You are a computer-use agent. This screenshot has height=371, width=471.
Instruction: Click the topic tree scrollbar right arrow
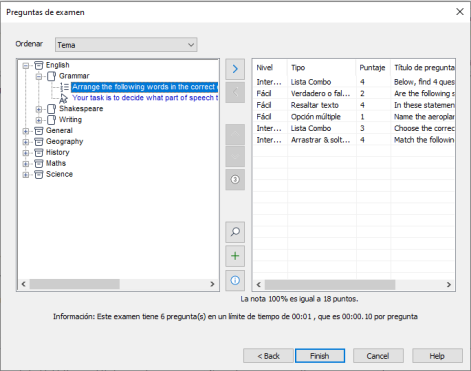(x=212, y=284)
